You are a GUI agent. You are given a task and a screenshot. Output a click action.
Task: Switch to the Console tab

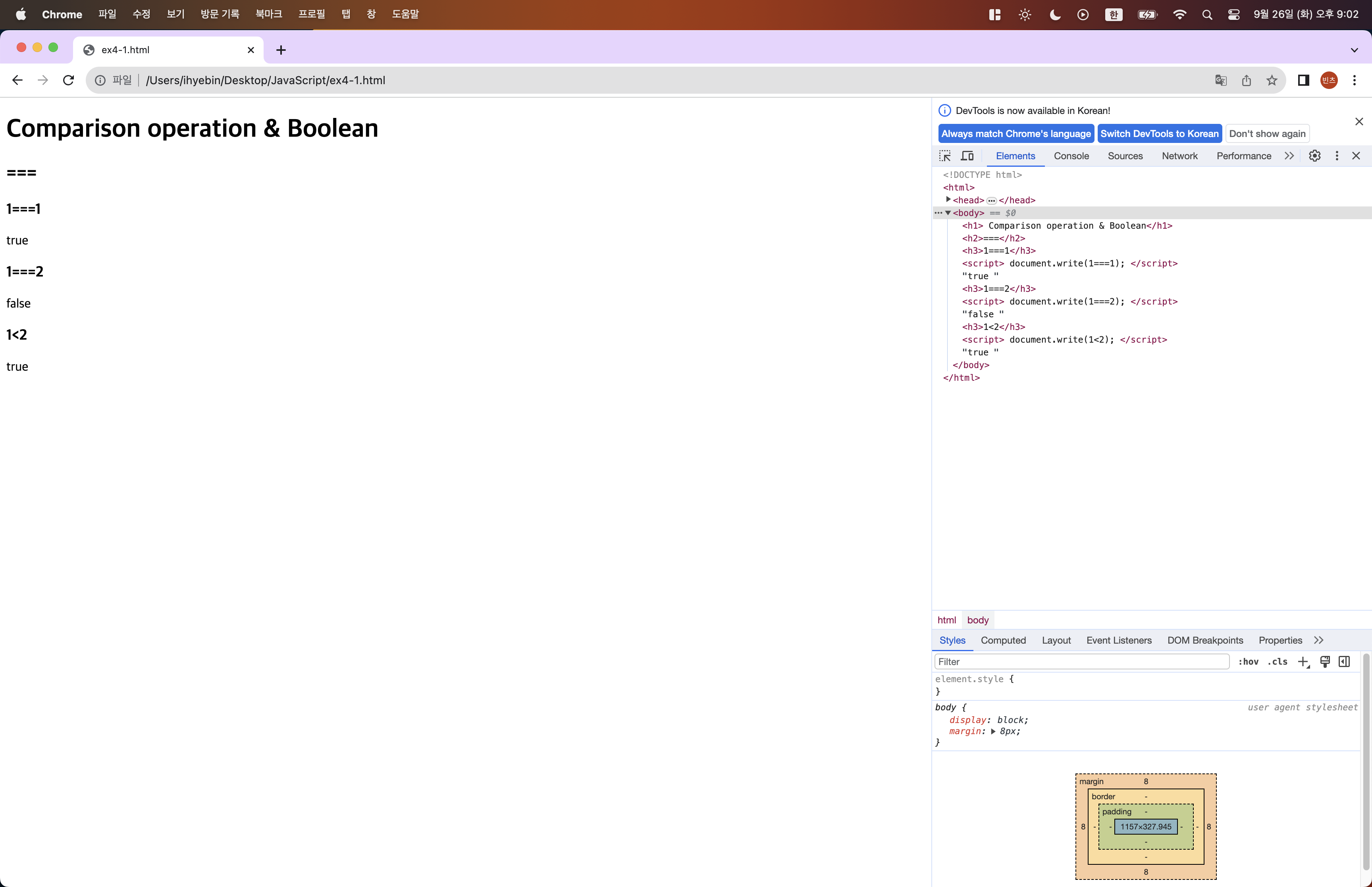(x=1071, y=156)
